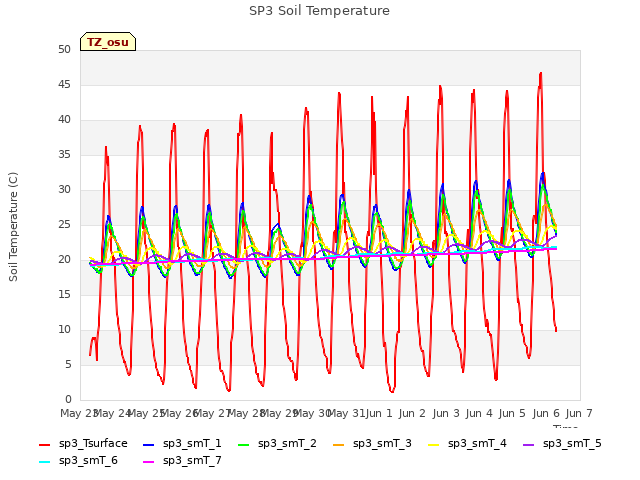The height and width of the screenshot is (480, 640).
Task: Click the sp3_smT_5 legend label
Action: 572,443
